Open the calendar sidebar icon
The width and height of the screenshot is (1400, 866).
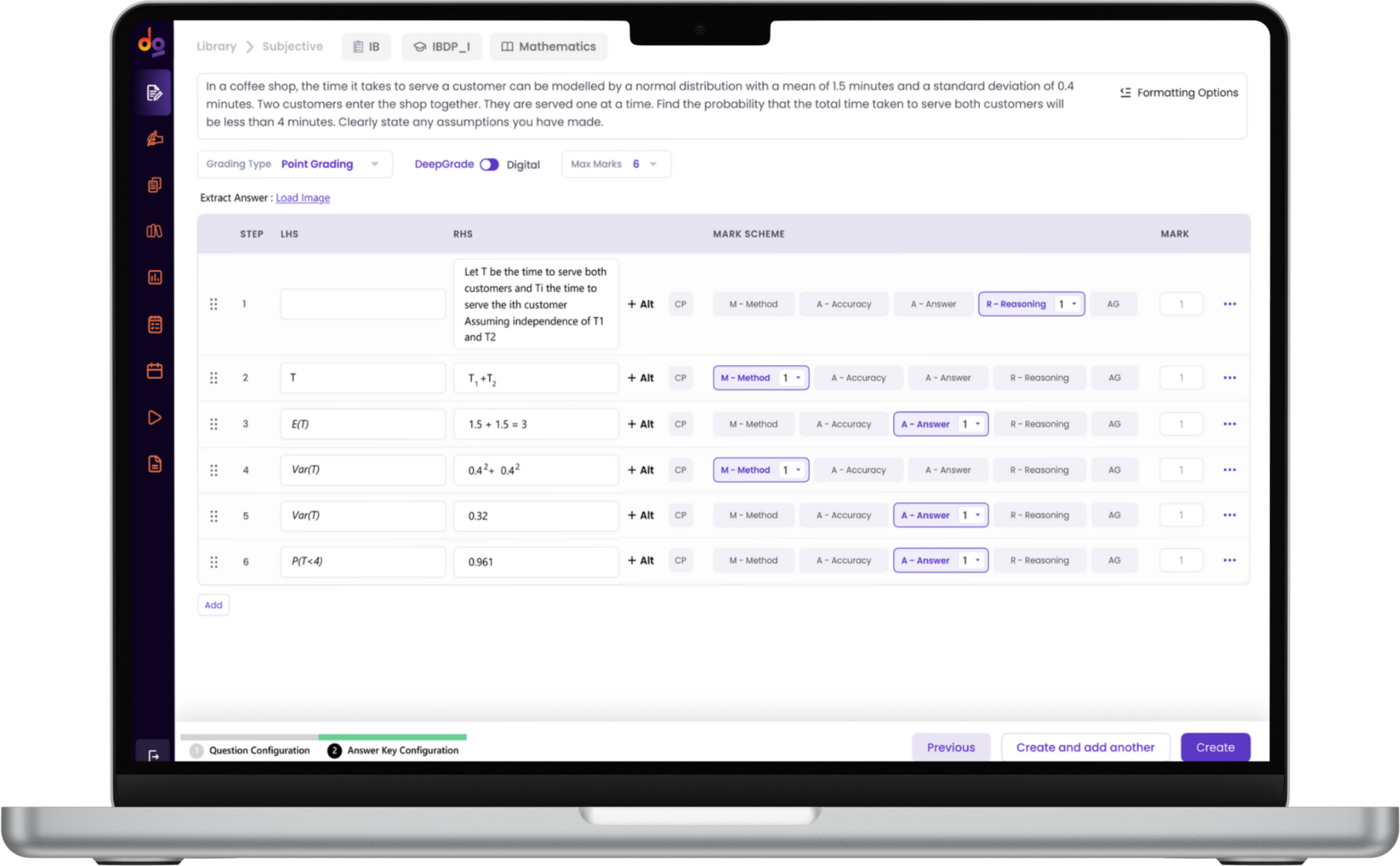point(155,371)
